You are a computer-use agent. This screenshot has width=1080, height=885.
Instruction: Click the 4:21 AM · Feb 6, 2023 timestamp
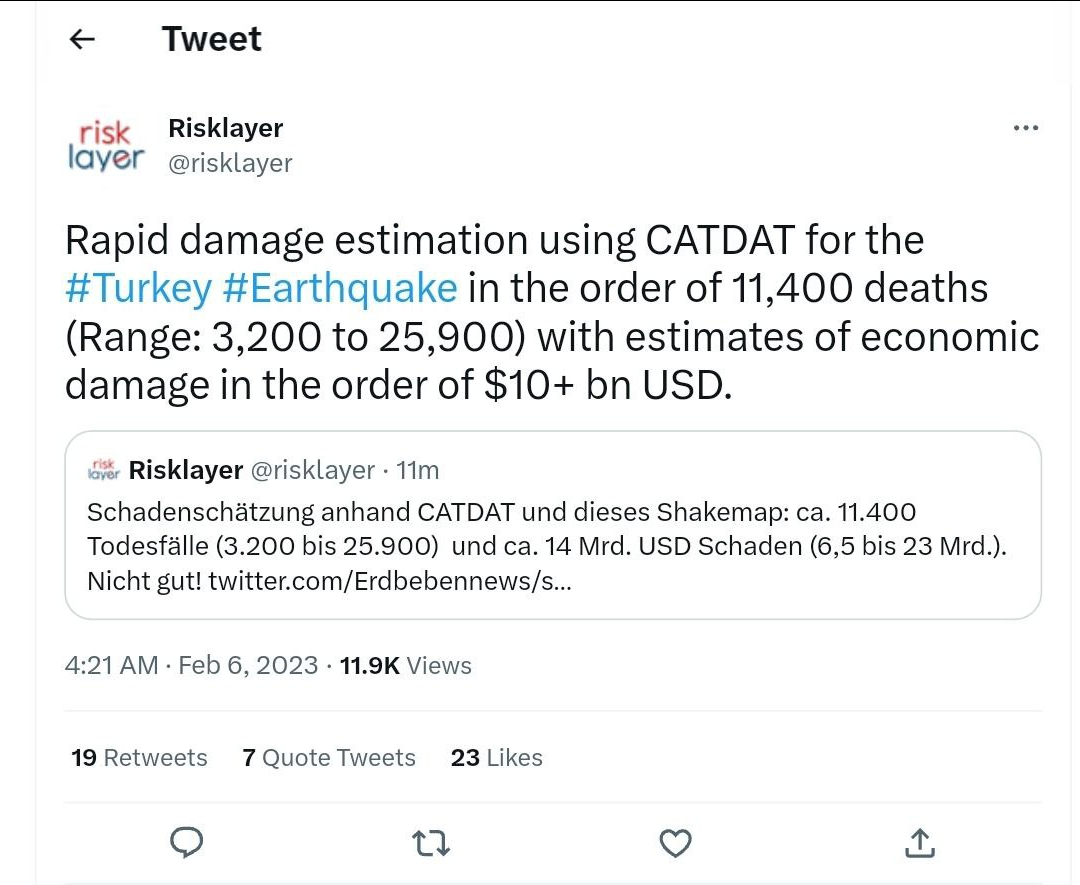(x=191, y=666)
